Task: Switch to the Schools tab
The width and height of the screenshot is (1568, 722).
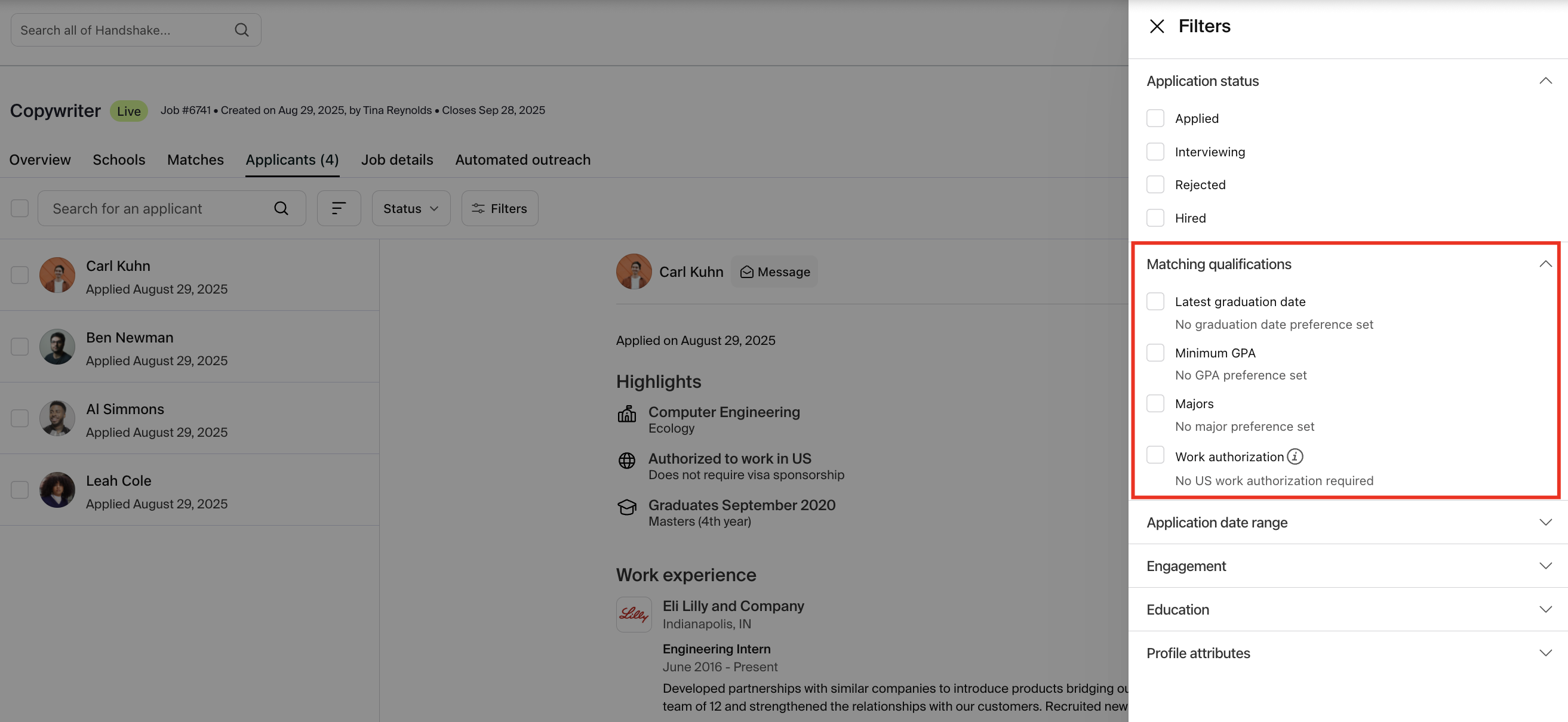Action: point(119,159)
